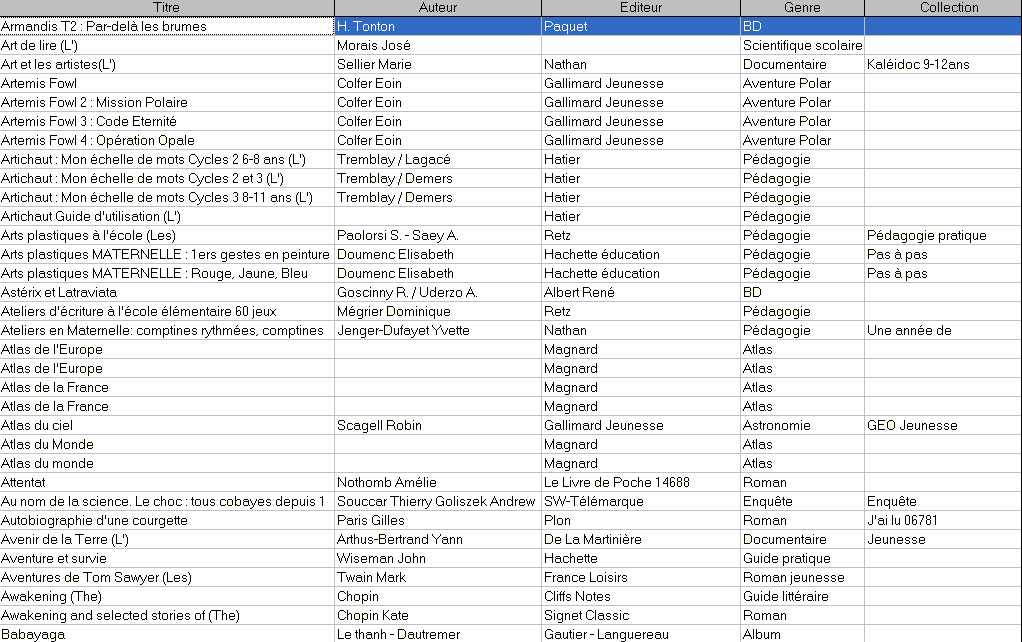1022x642 pixels.
Task: Click author 'Paris Gilles'
Action: click(370, 520)
